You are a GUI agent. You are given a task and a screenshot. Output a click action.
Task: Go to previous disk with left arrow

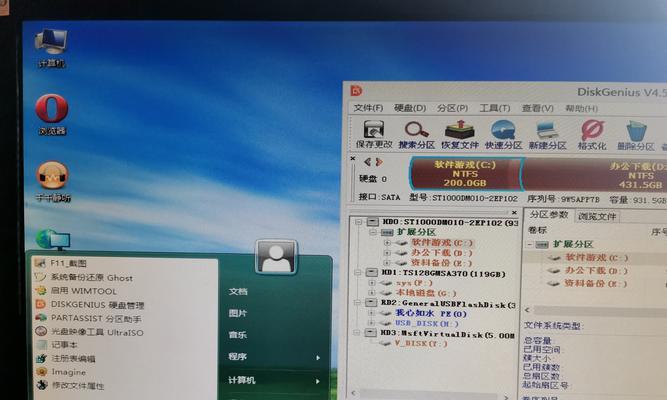point(368,162)
